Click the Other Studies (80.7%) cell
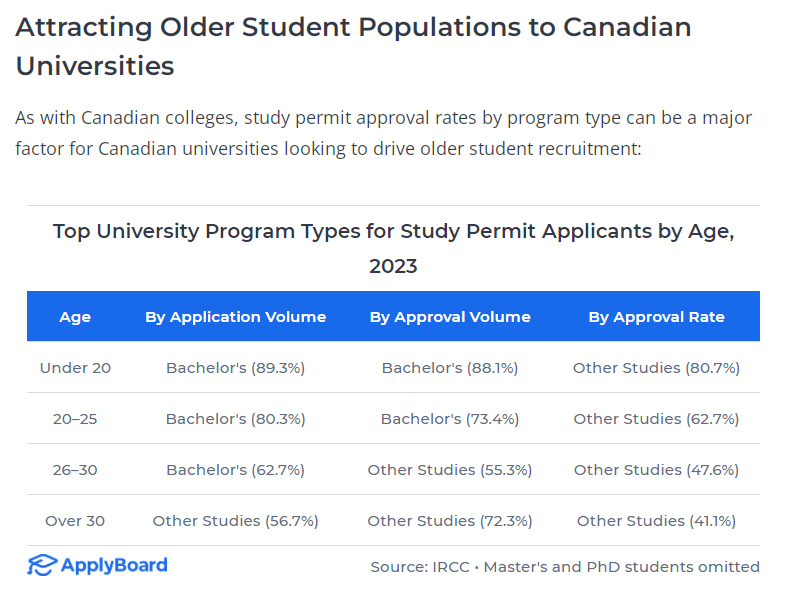This screenshot has height=596, width=787. [x=656, y=368]
